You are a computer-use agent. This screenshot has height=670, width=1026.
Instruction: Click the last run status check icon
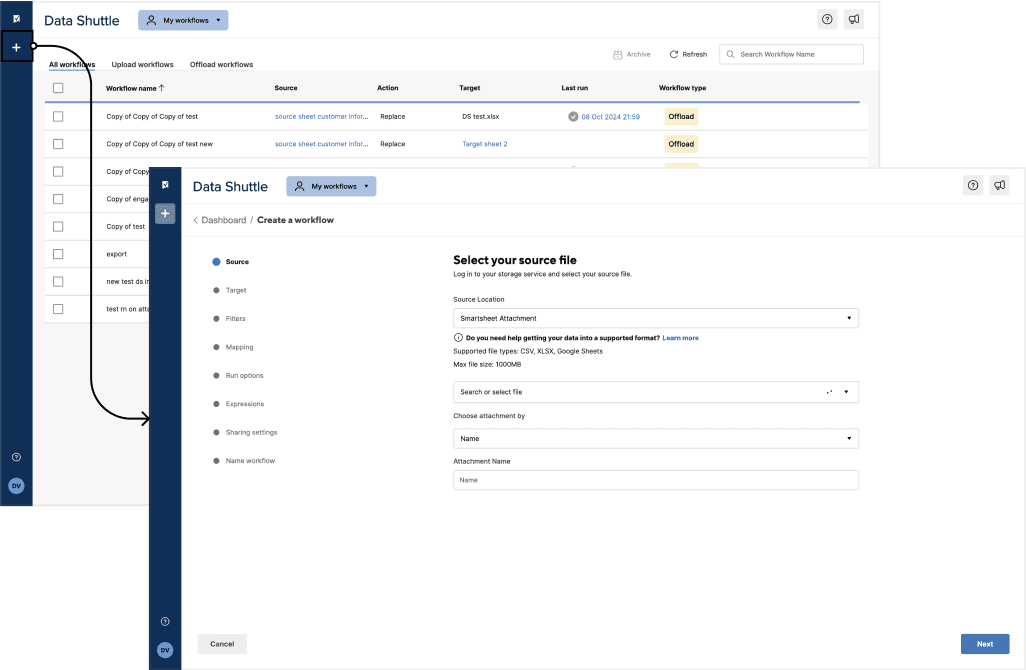[573, 116]
